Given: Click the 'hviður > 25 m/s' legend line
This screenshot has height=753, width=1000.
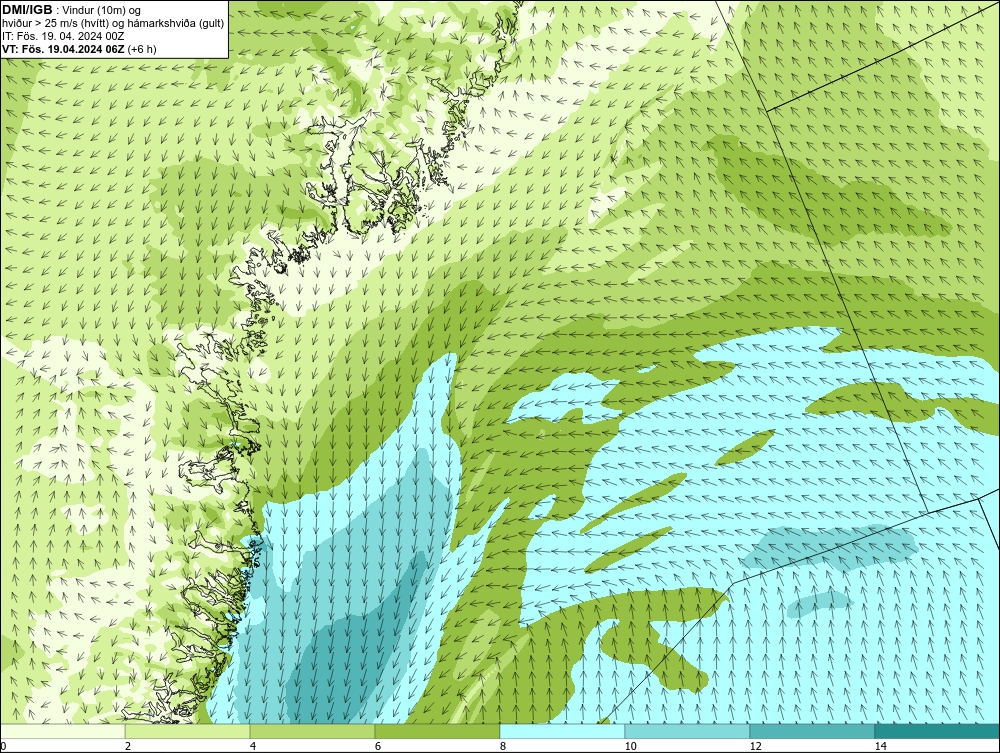Looking at the screenshot, I should pos(113,23).
